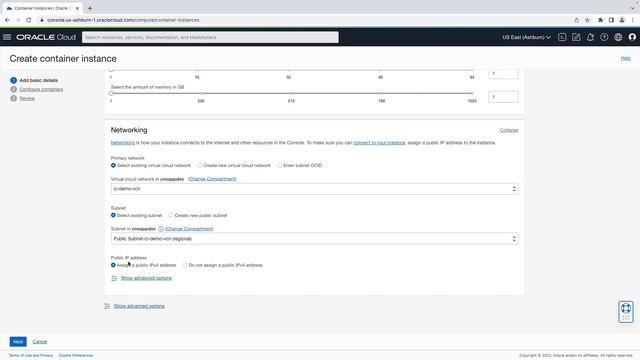Click the browser back arrow
The height and width of the screenshot is (360, 640).
(x=7, y=20)
